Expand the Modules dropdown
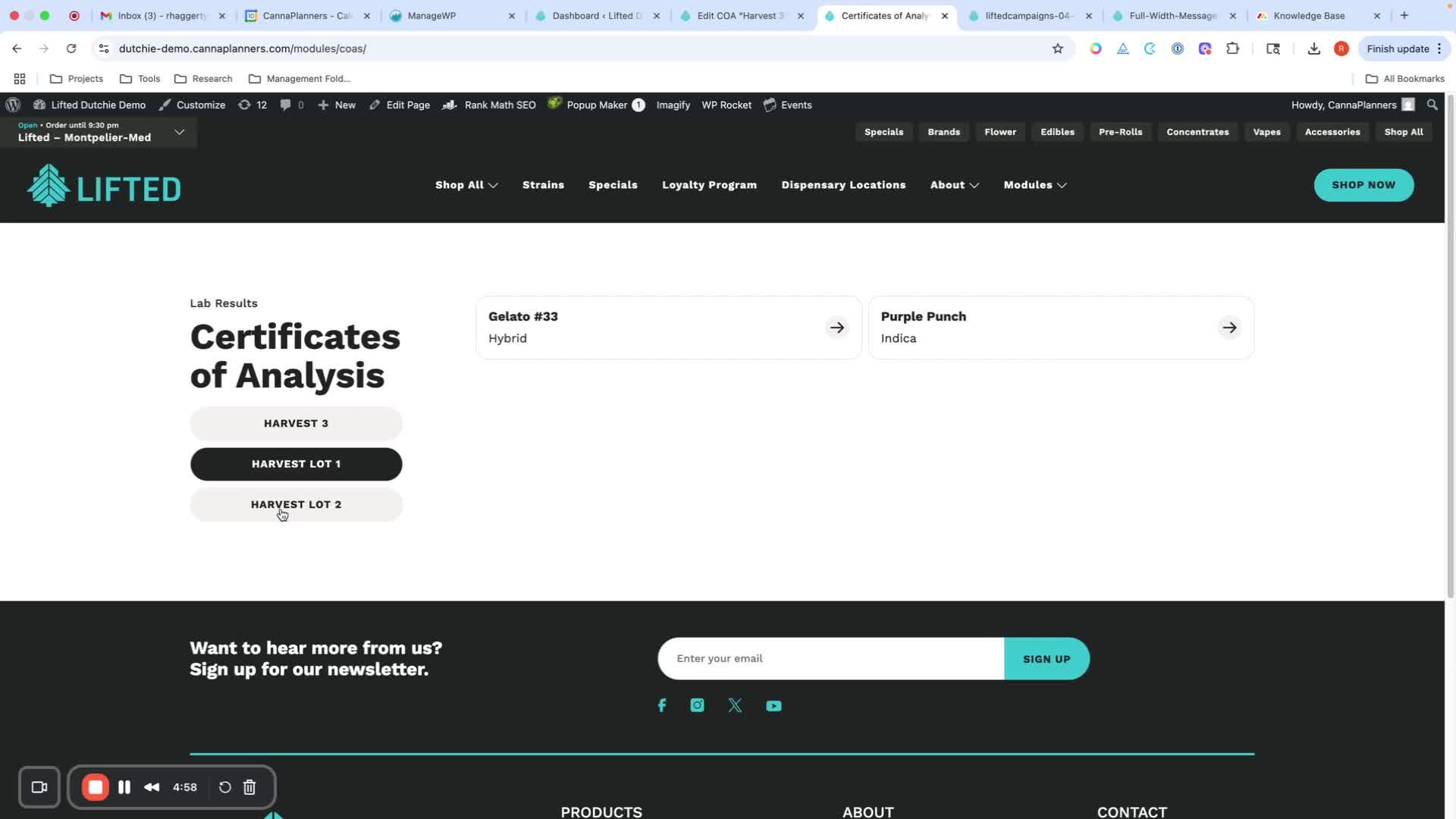This screenshot has width=1456, height=819. coord(1034,185)
